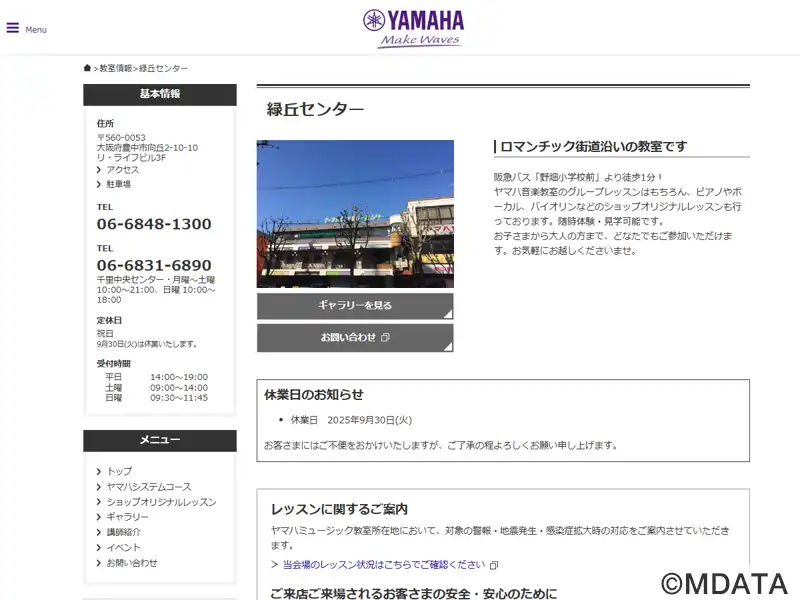Select the 定休日 label
Screen dimensions: 800x600
[x=109, y=321]
